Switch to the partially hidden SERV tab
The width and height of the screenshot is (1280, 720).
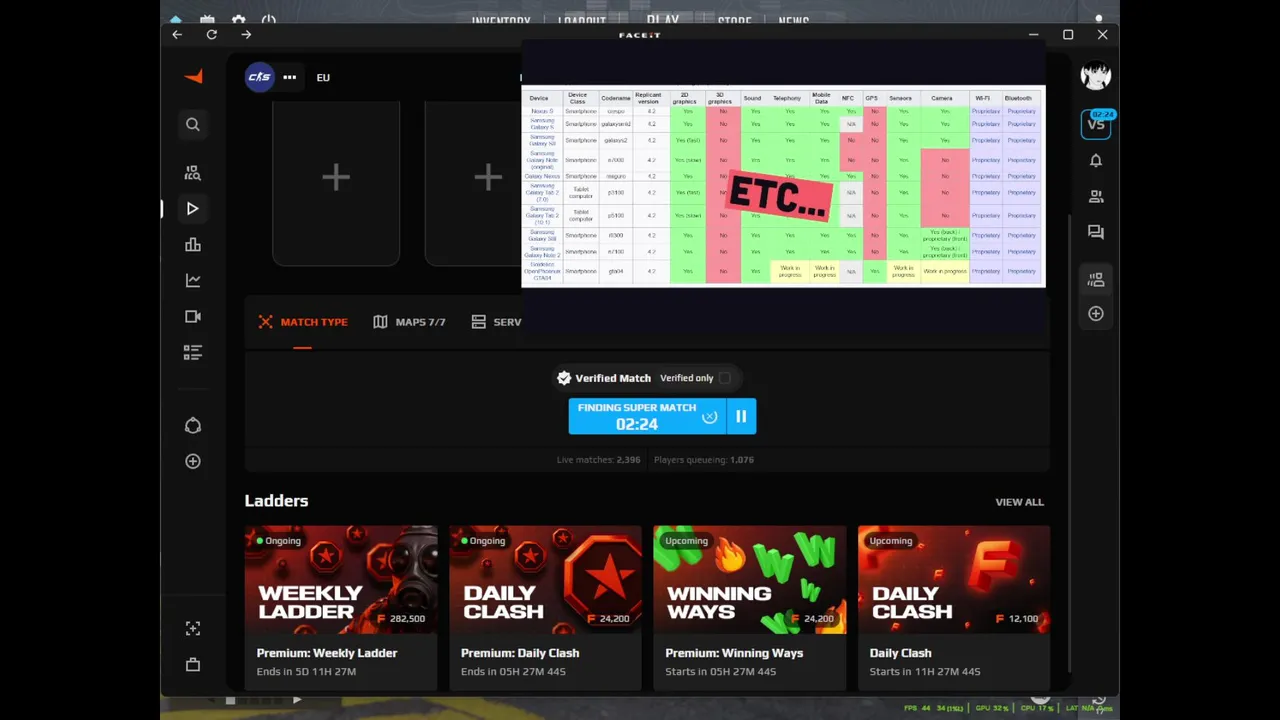click(x=496, y=322)
